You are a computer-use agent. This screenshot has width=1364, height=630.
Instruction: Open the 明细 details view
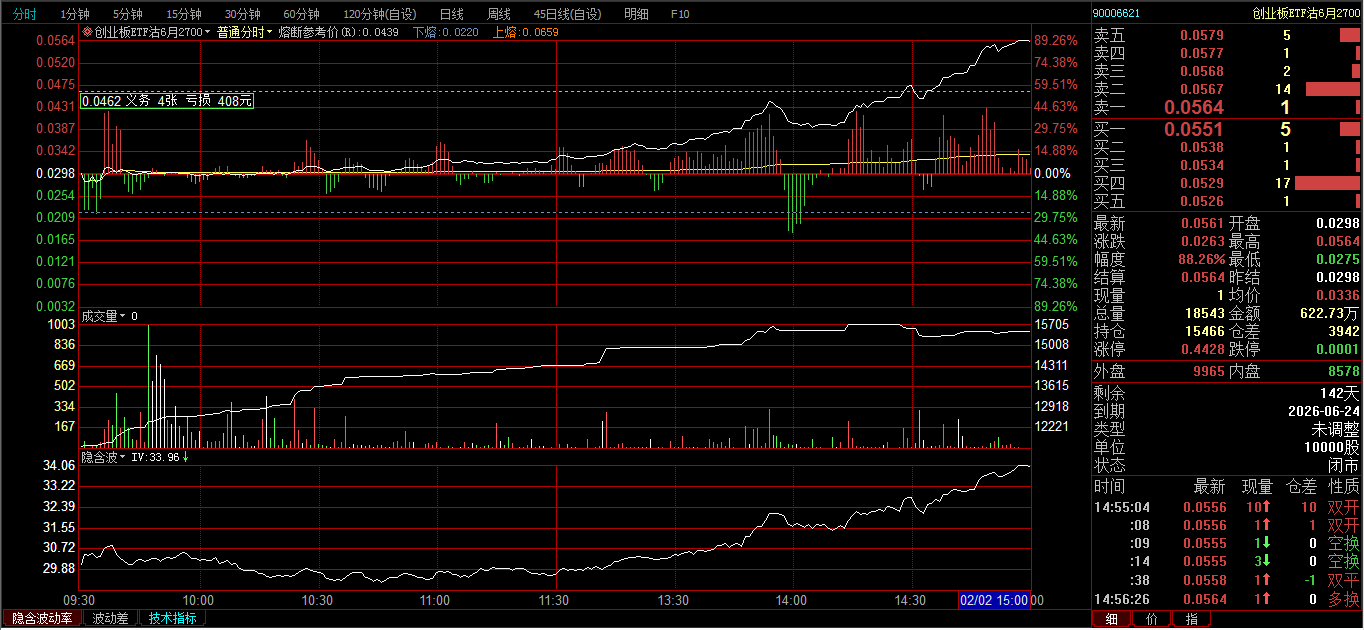tap(635, 14)
